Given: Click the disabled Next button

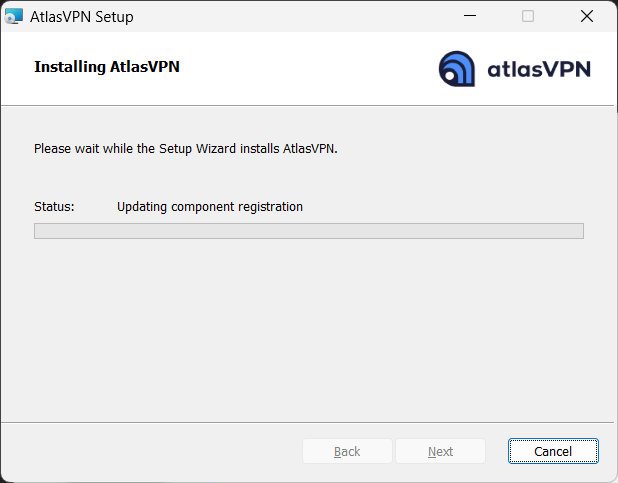Looking at the screenshot, I should tap(440, 451).
